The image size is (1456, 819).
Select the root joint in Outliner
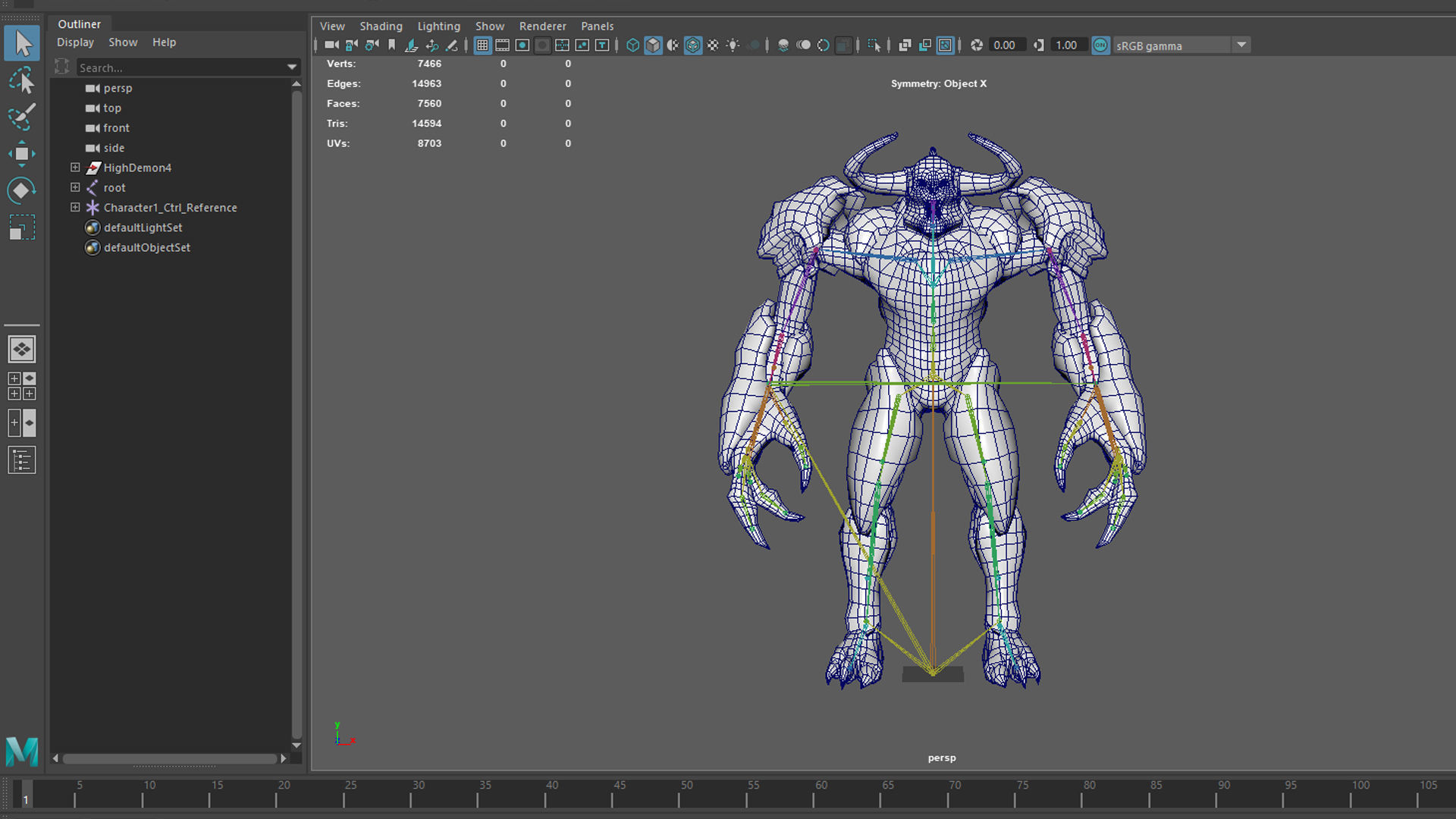pos(115,187)
